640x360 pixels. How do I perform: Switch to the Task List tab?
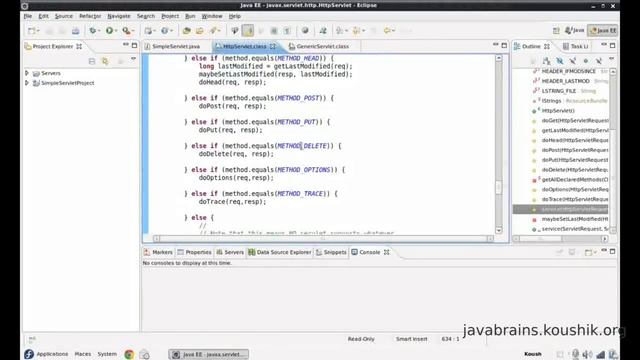pos(576,47)
